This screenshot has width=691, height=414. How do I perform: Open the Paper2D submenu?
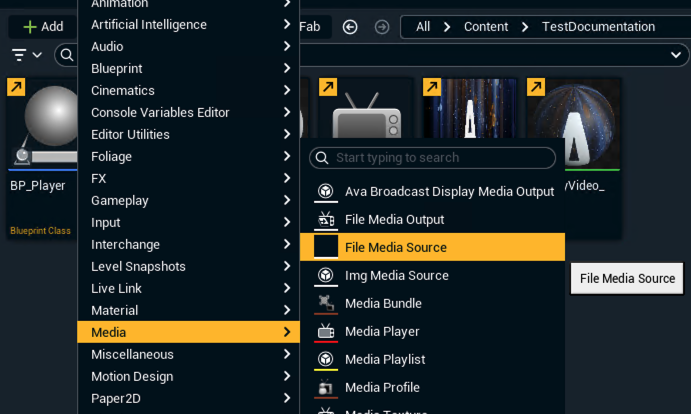pos(189,399)
